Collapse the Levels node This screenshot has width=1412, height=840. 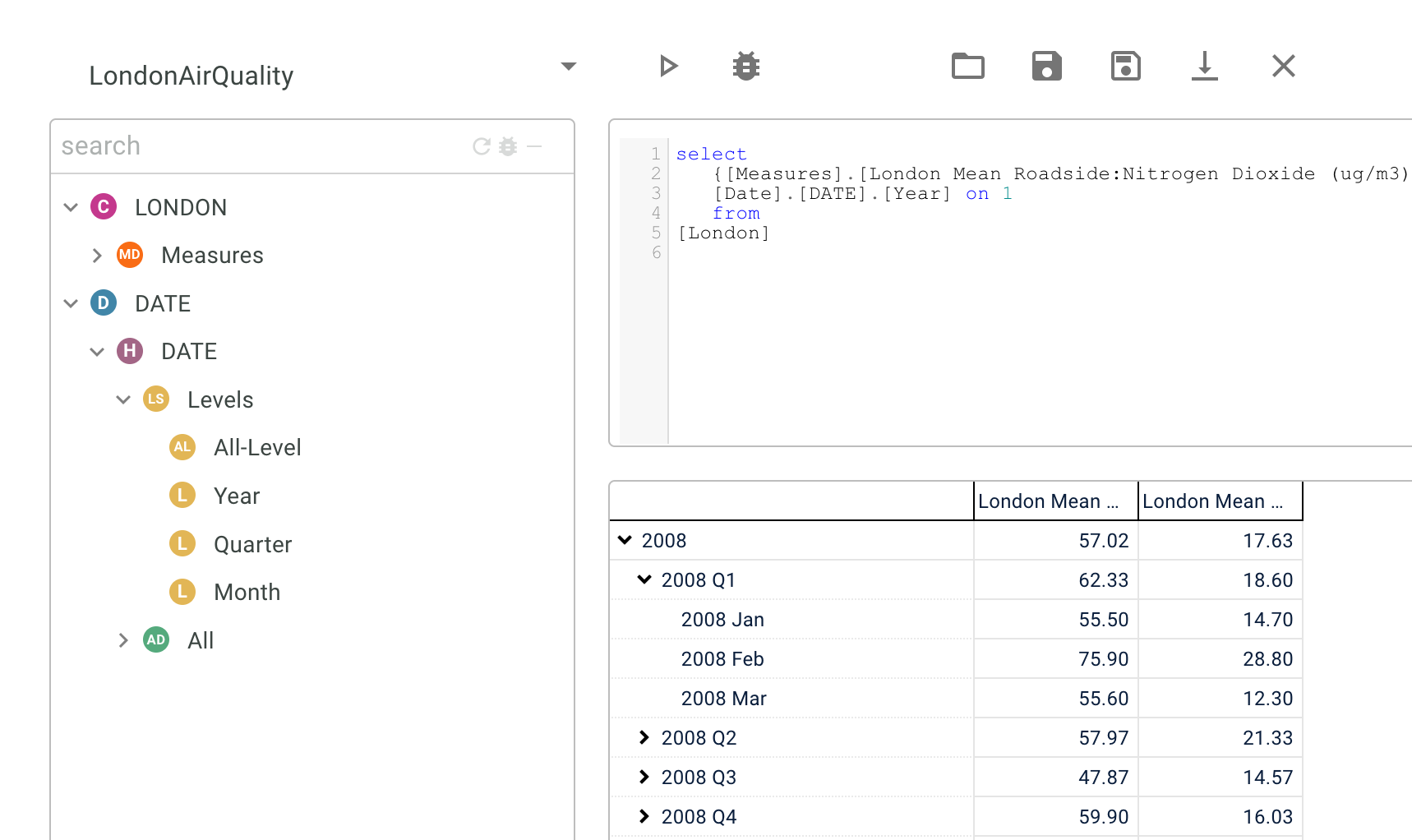click(123, 400)
